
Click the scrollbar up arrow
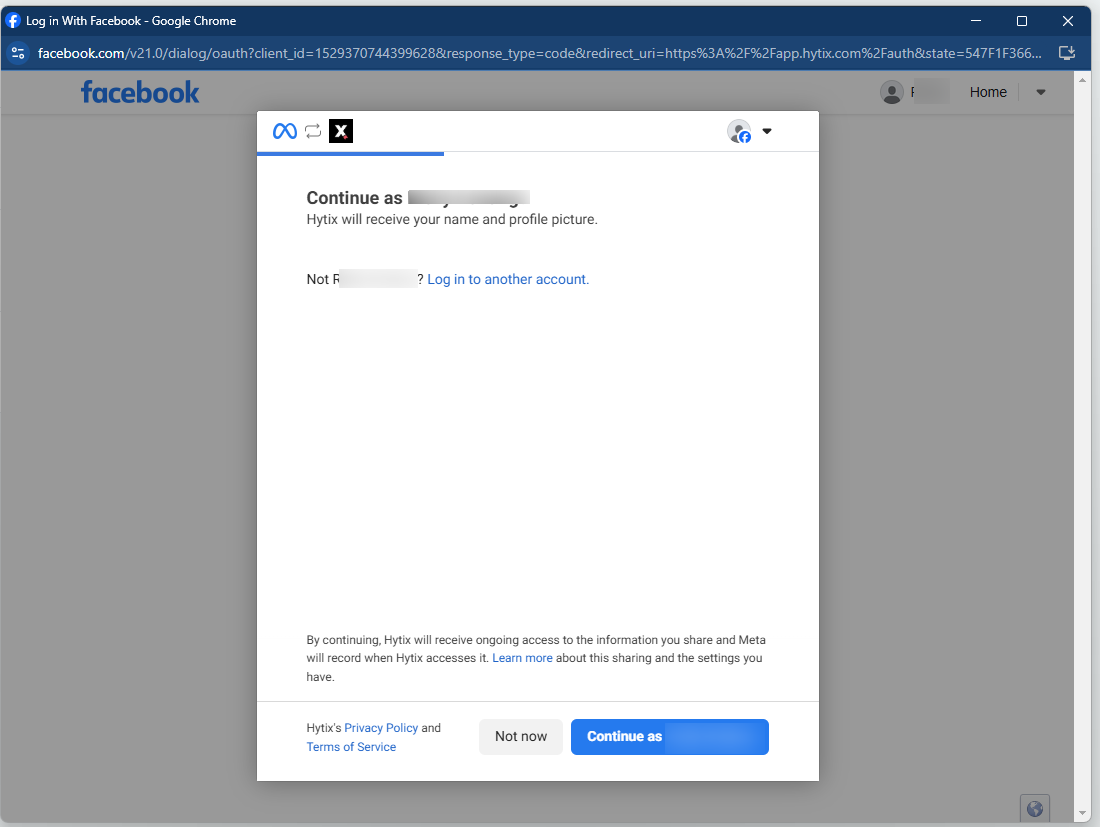click(x=1082, y=80)
